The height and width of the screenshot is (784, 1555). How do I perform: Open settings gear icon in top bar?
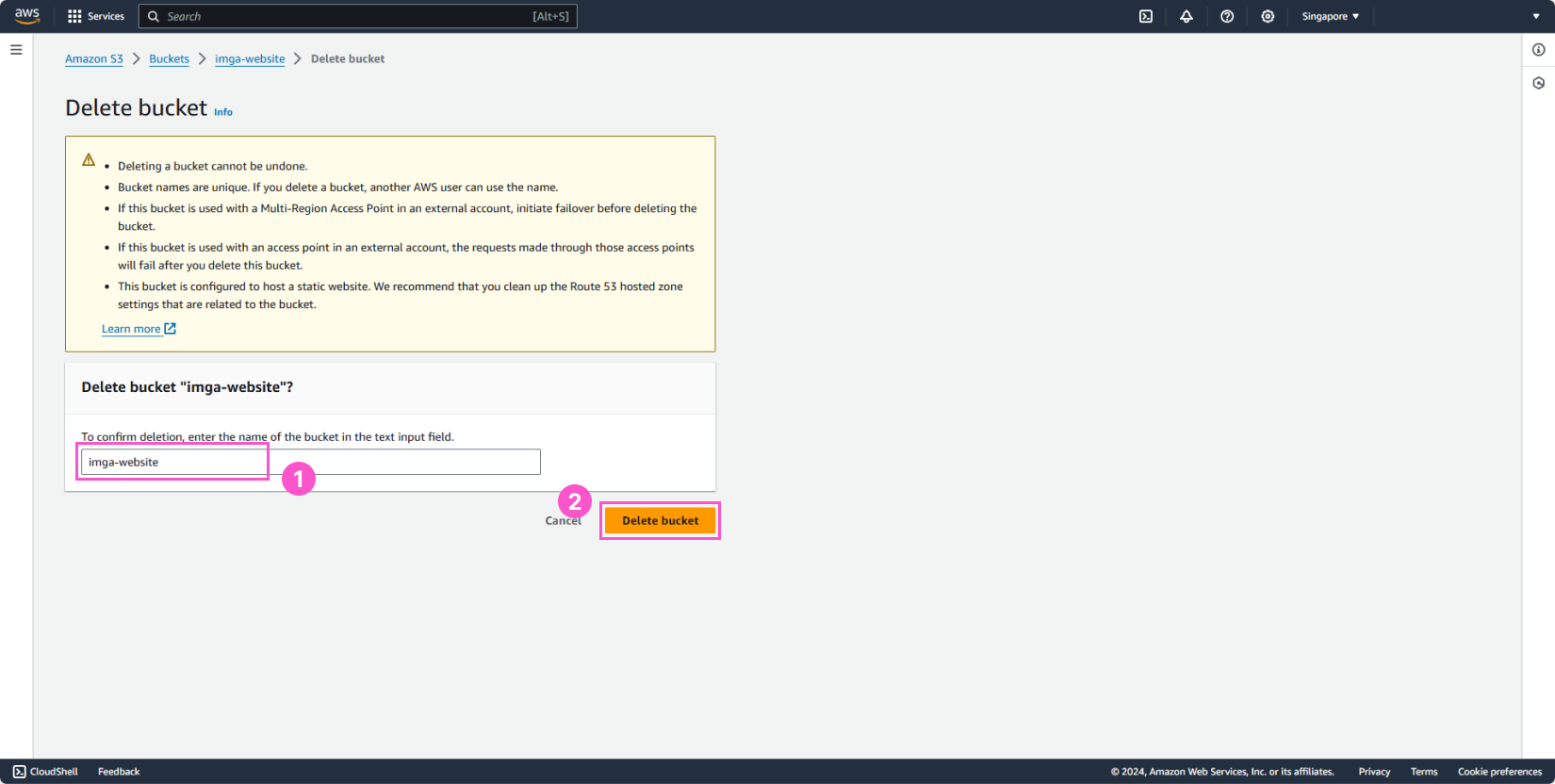coord(1268,16)
